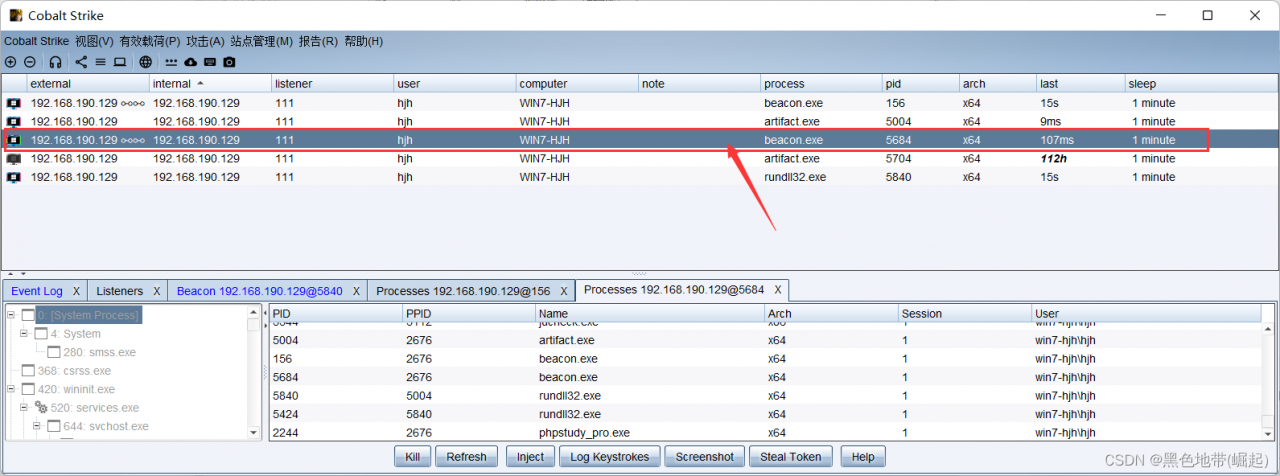This screenshot has height=476, width=1280.
Task: Collapse the 4: System tree node
Action: [x=24, y=333]
